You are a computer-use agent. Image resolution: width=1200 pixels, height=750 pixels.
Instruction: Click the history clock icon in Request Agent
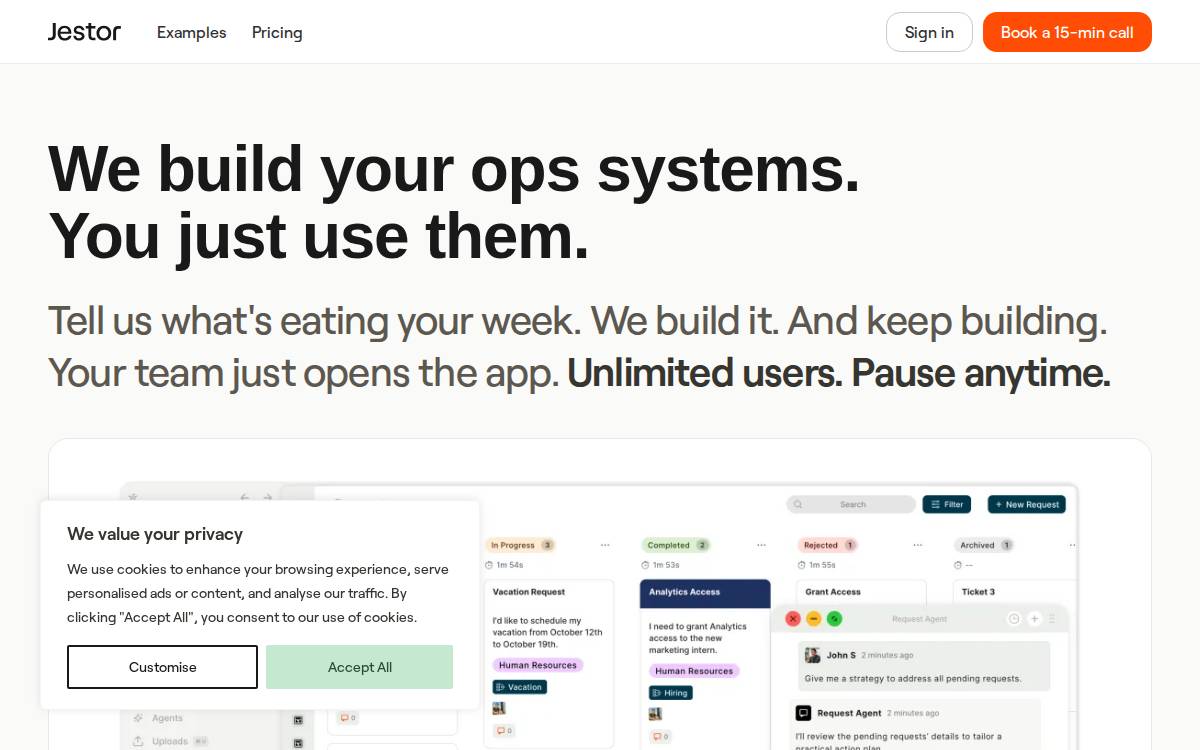tap(1013, 619)
